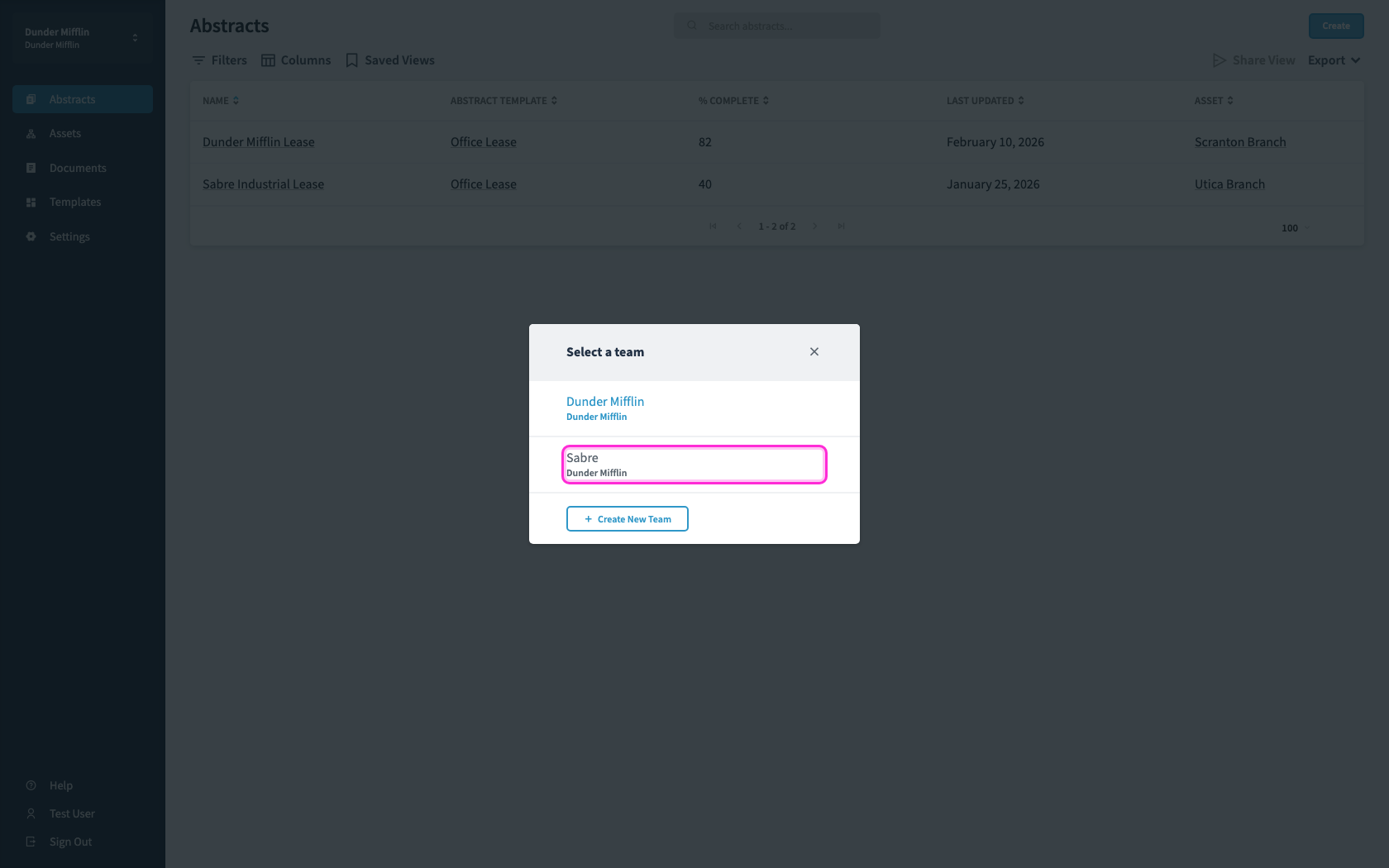
Task: Expand the Export dropdown
Action: tap(1334, 60)
